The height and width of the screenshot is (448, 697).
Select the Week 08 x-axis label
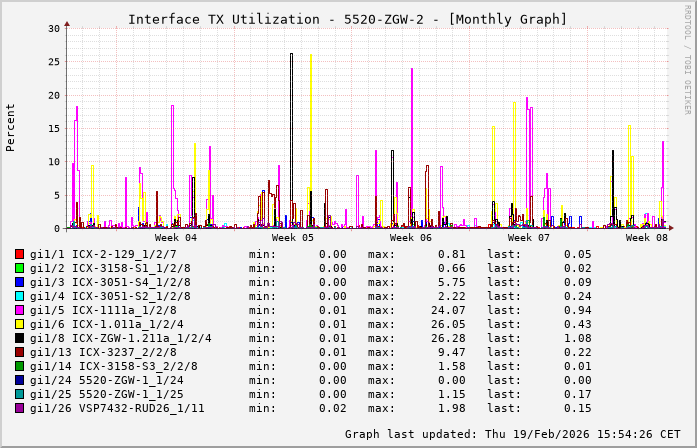[647, 238]
